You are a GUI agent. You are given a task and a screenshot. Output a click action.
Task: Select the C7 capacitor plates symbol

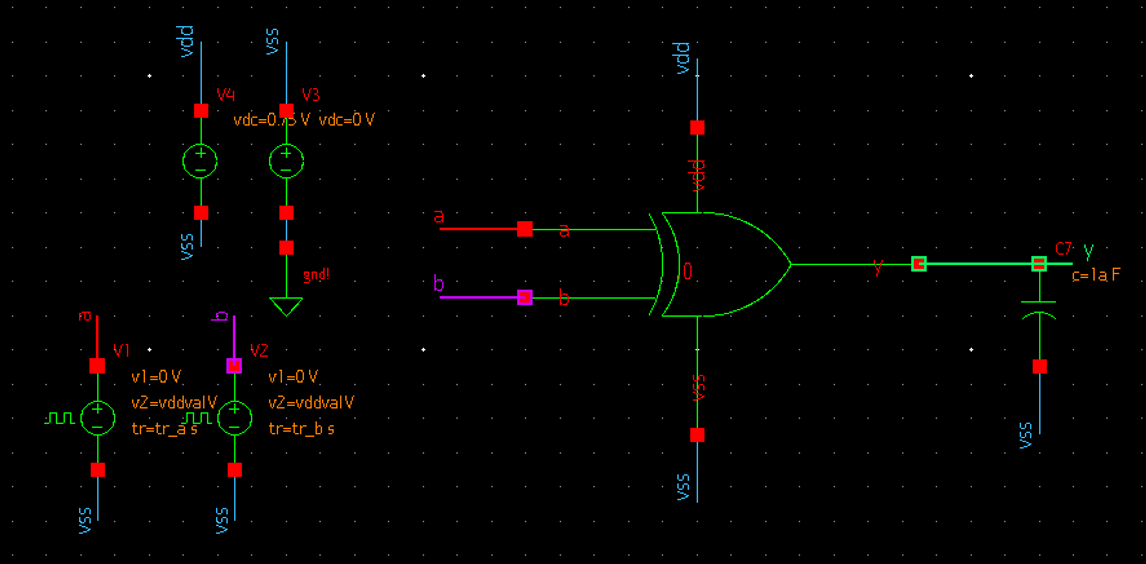(x=1039, y=308)
